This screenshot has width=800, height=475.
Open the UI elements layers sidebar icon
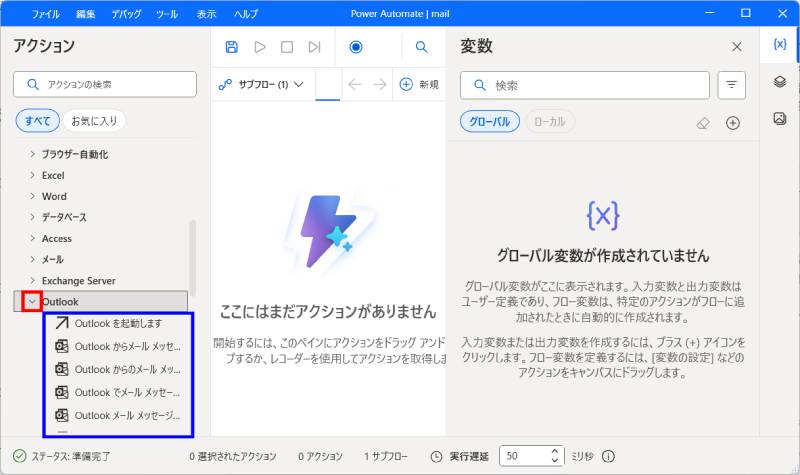coord(780,82)
